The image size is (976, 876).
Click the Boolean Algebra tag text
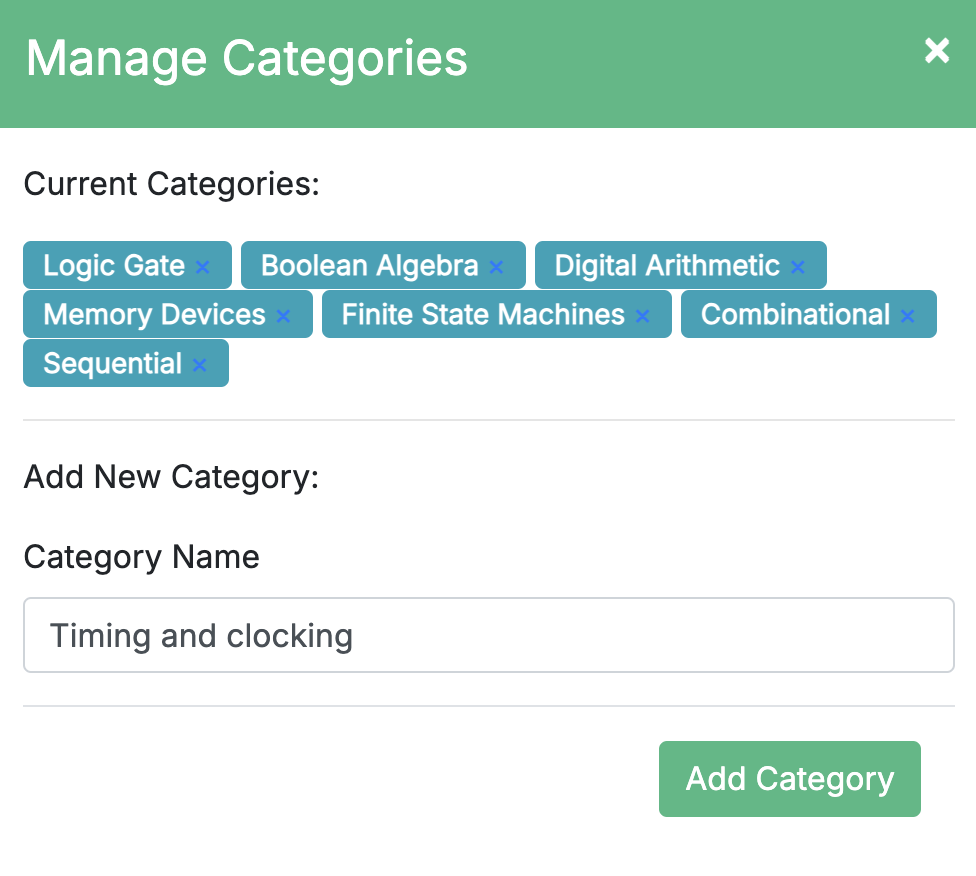coord(369,266)
